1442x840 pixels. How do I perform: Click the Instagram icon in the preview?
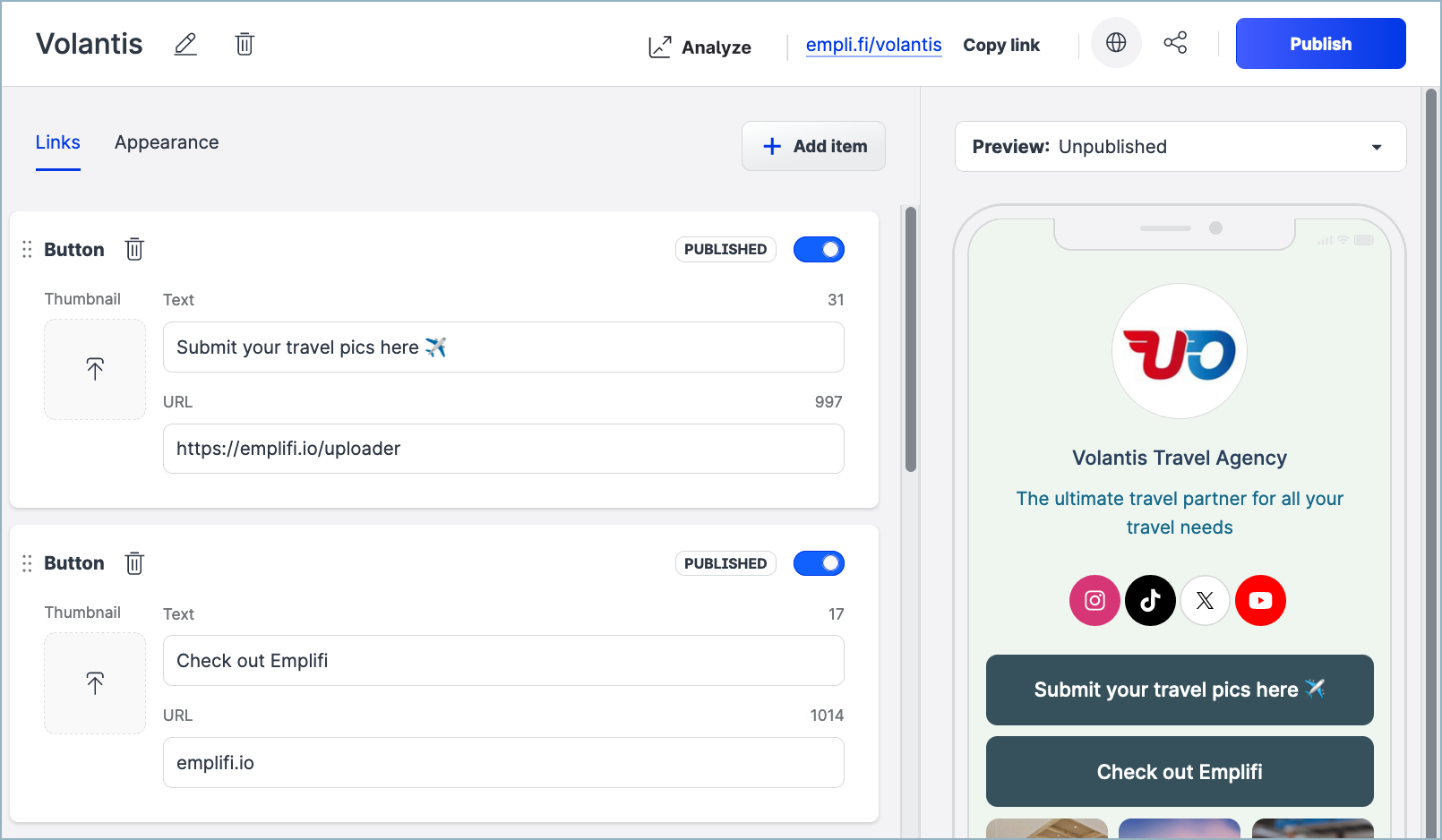1094,600
